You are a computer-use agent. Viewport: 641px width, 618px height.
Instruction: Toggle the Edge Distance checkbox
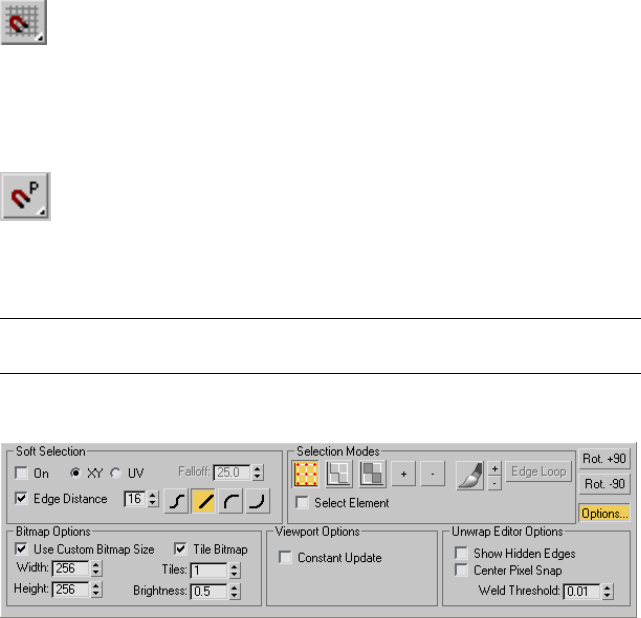point(21,498)
